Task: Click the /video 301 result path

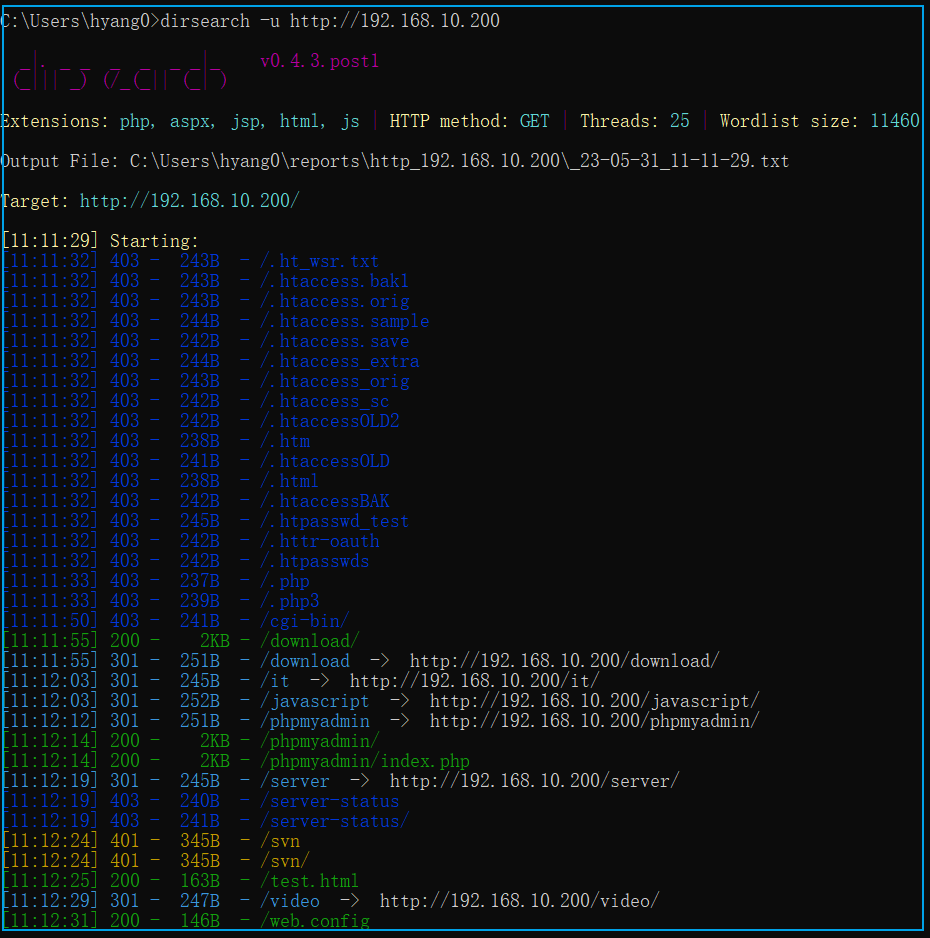Action: [x=289, y=901]
